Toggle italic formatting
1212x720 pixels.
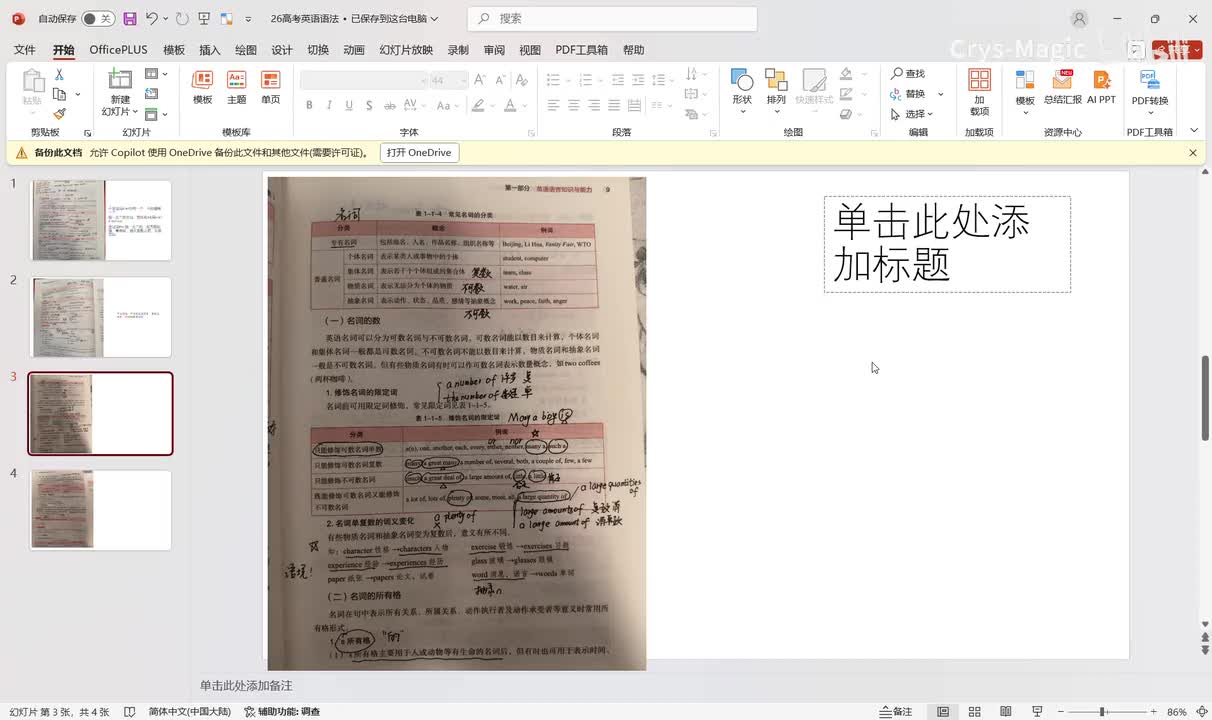329,105
